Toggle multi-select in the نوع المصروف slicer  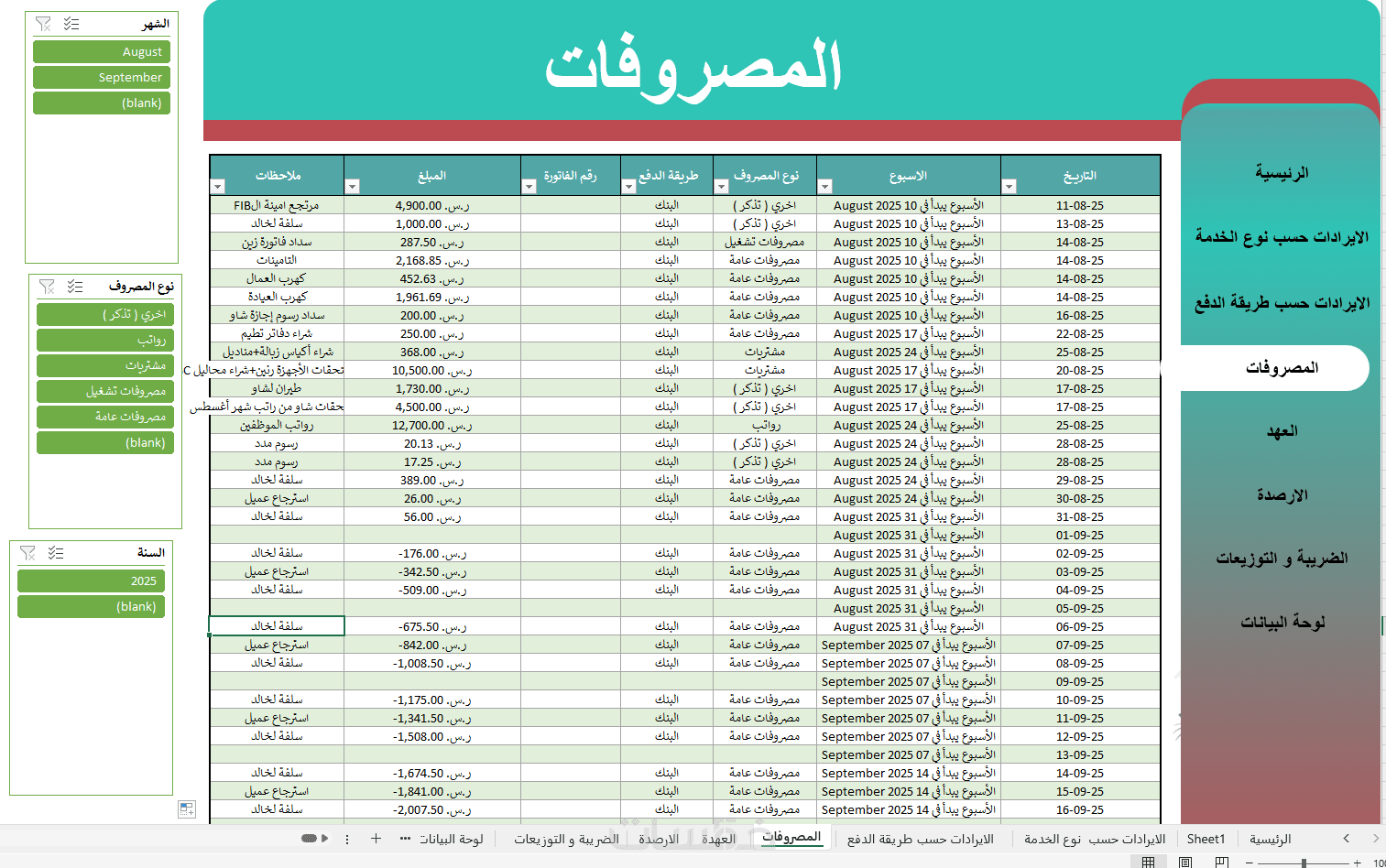pyautogui.click(x=75, y=287)
